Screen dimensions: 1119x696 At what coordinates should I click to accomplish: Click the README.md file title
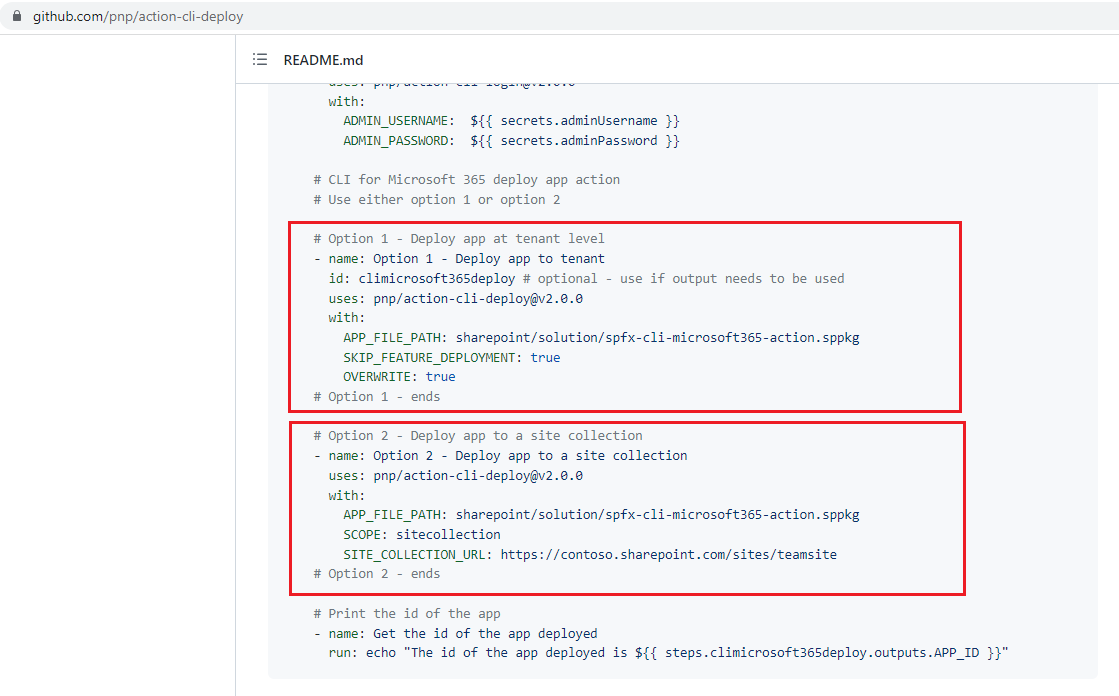[x=323, y=60]
